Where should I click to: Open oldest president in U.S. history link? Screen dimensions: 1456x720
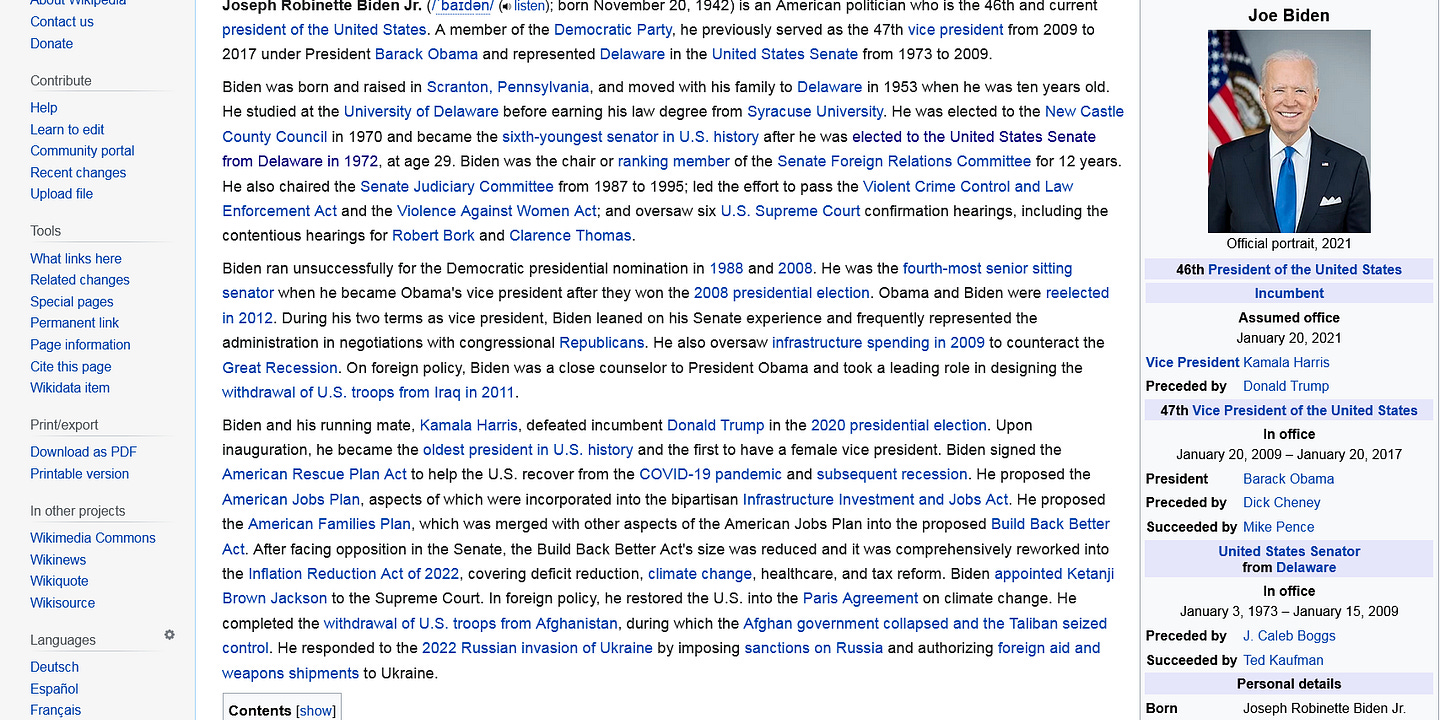click(528, 450)
